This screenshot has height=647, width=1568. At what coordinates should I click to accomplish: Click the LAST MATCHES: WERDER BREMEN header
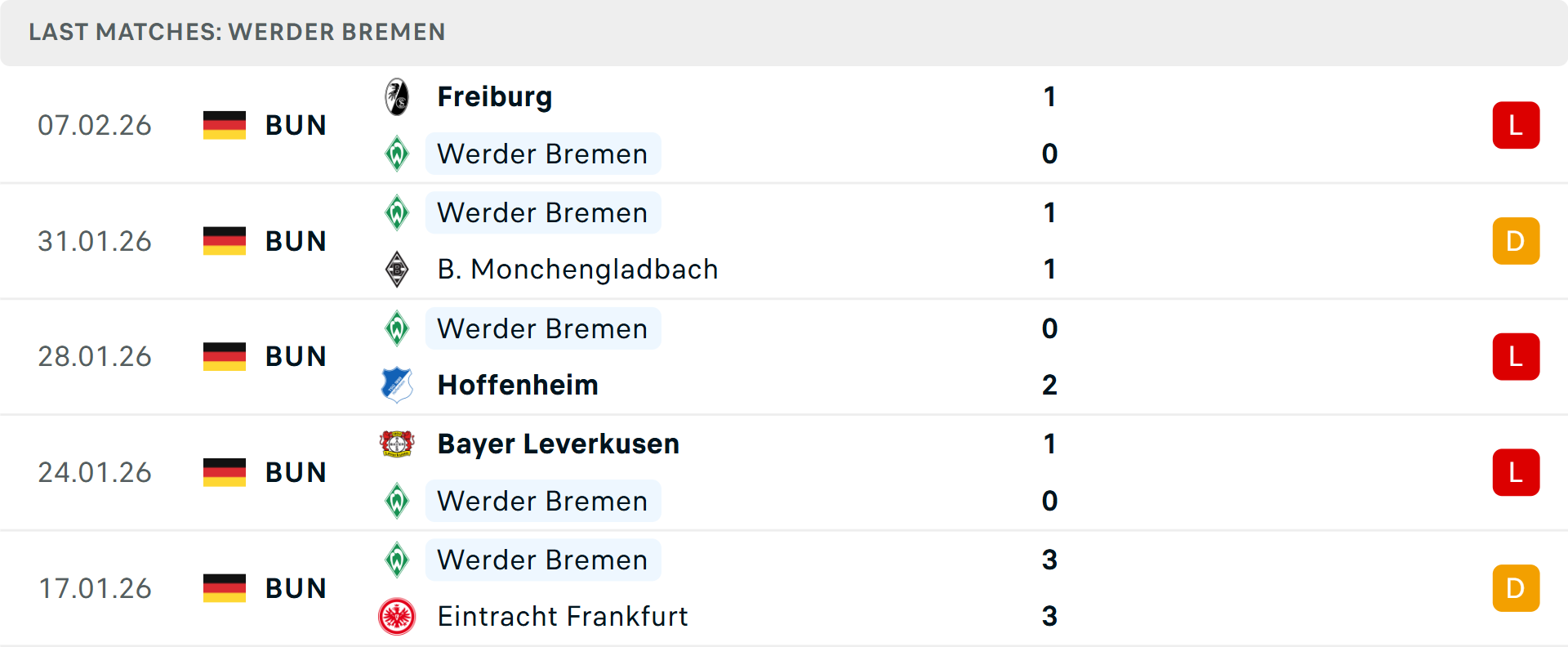237,32
